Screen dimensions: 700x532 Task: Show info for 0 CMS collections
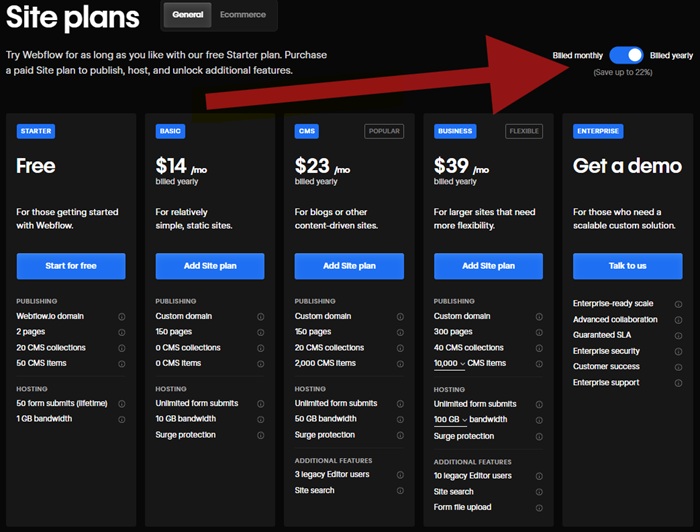261,348
